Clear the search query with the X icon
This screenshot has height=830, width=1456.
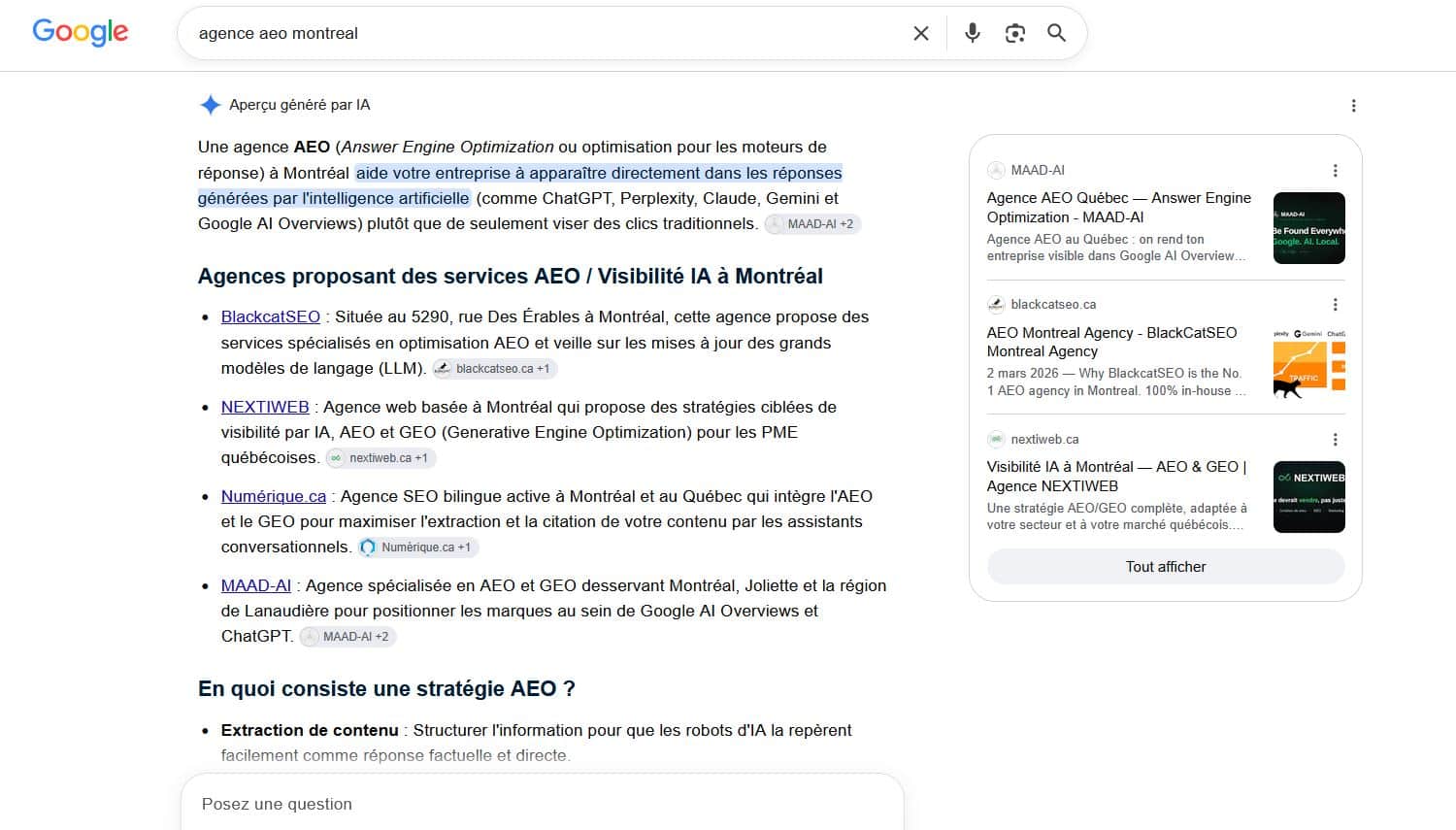(x=921, y=33)
